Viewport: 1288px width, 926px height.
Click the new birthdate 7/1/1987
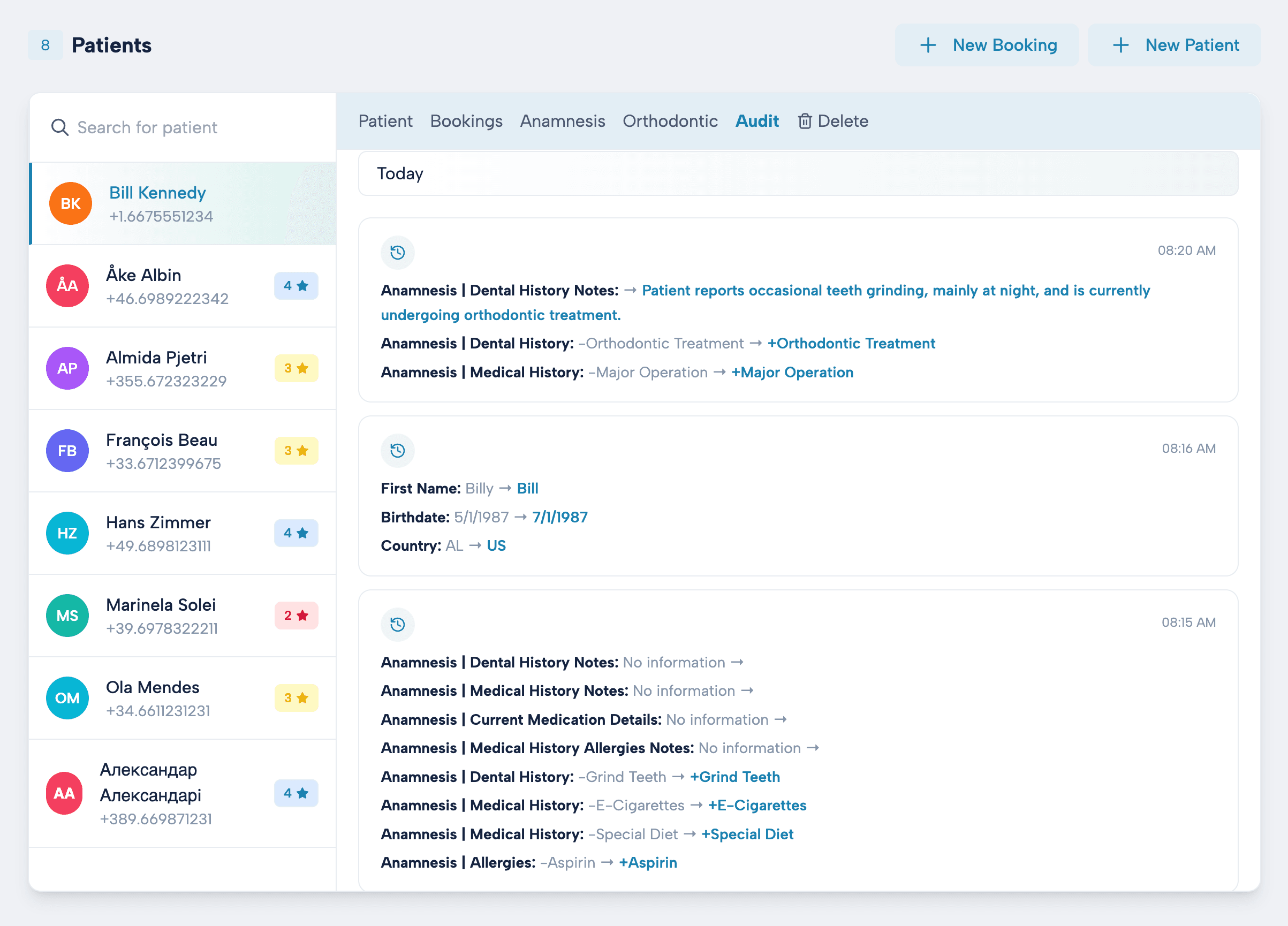pos(560,517)
